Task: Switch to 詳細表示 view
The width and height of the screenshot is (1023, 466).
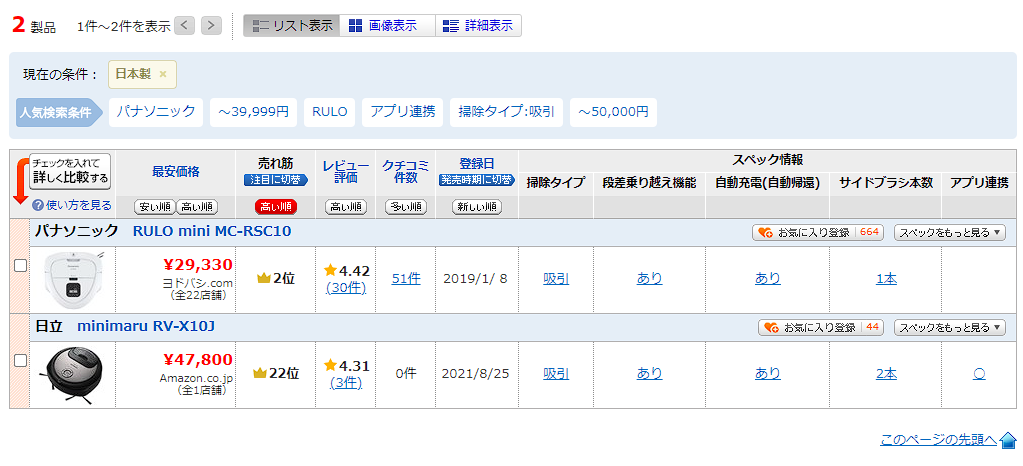Action: pyautogui.click(x=479, y=26)
